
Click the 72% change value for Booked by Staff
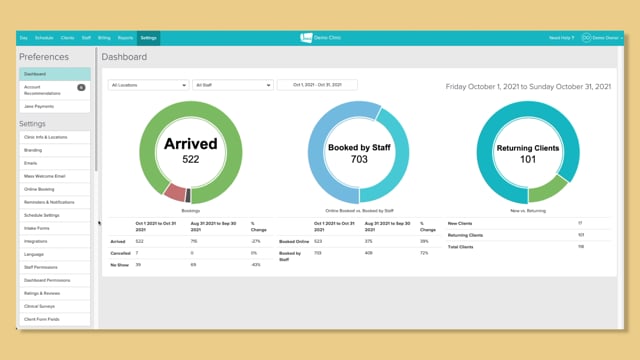point(424,253)
